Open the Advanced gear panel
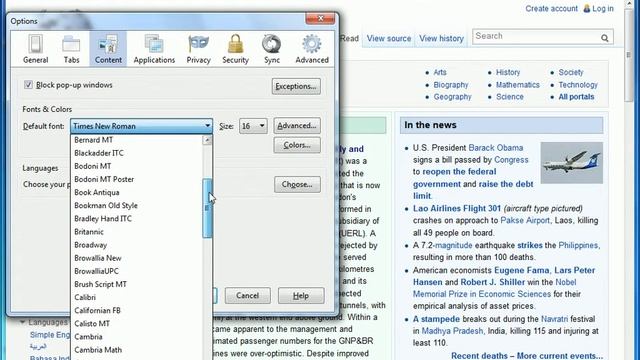640x360 pixels. point(312,49)
